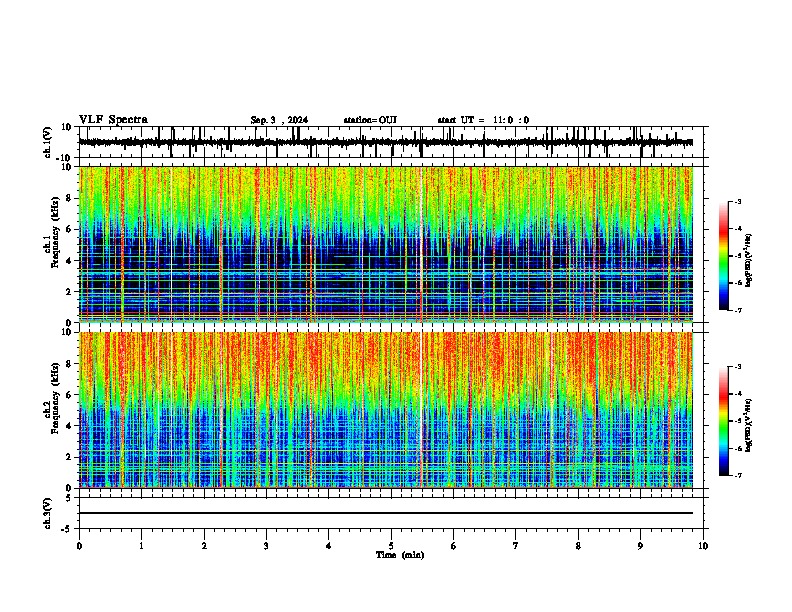Screen dimensions: 792x612
Task: Click the ch.2 colorbar 'log(PSD)' label
Action: click(749, 425)
